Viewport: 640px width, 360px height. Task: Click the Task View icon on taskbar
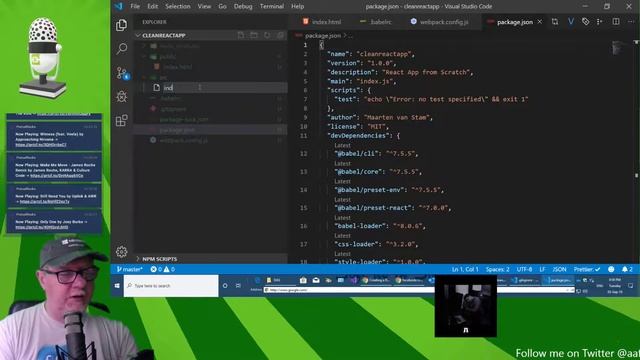[238, 286]
